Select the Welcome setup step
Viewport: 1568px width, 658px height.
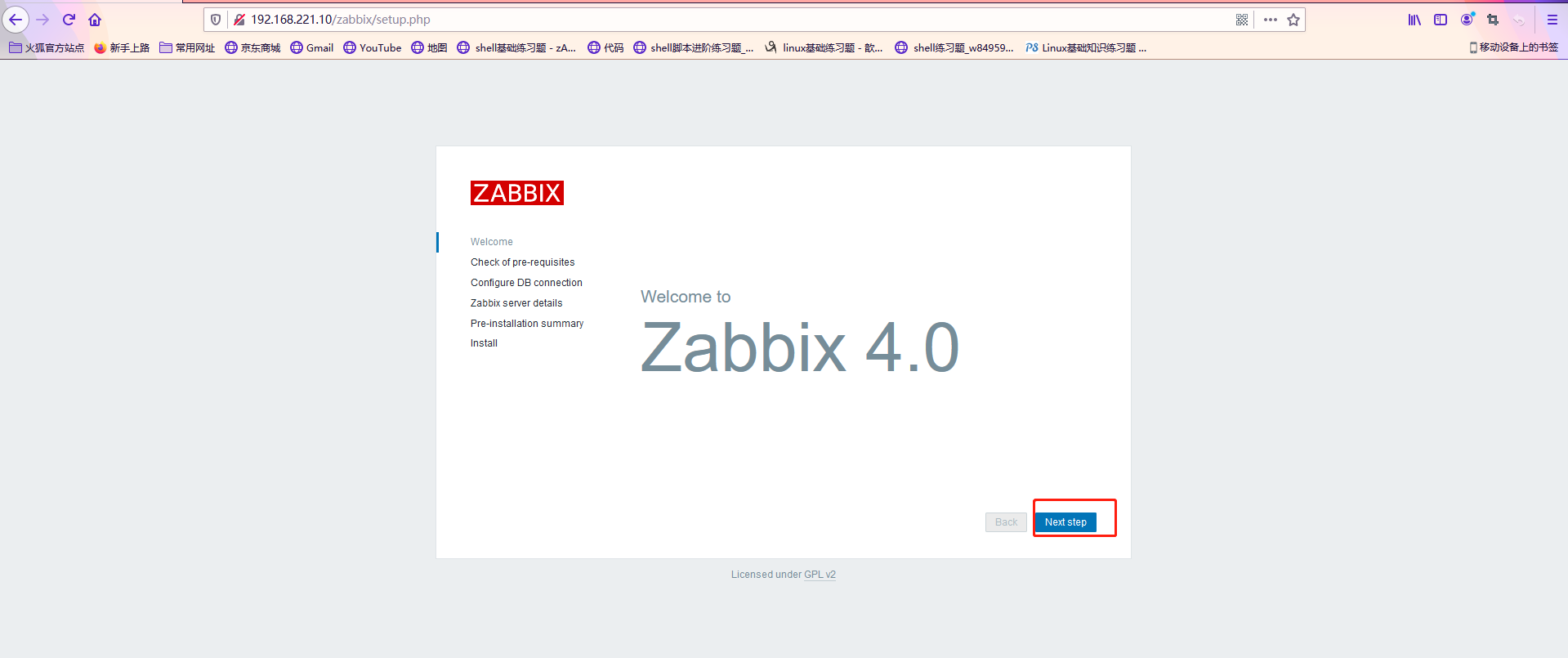click(492, 242)
